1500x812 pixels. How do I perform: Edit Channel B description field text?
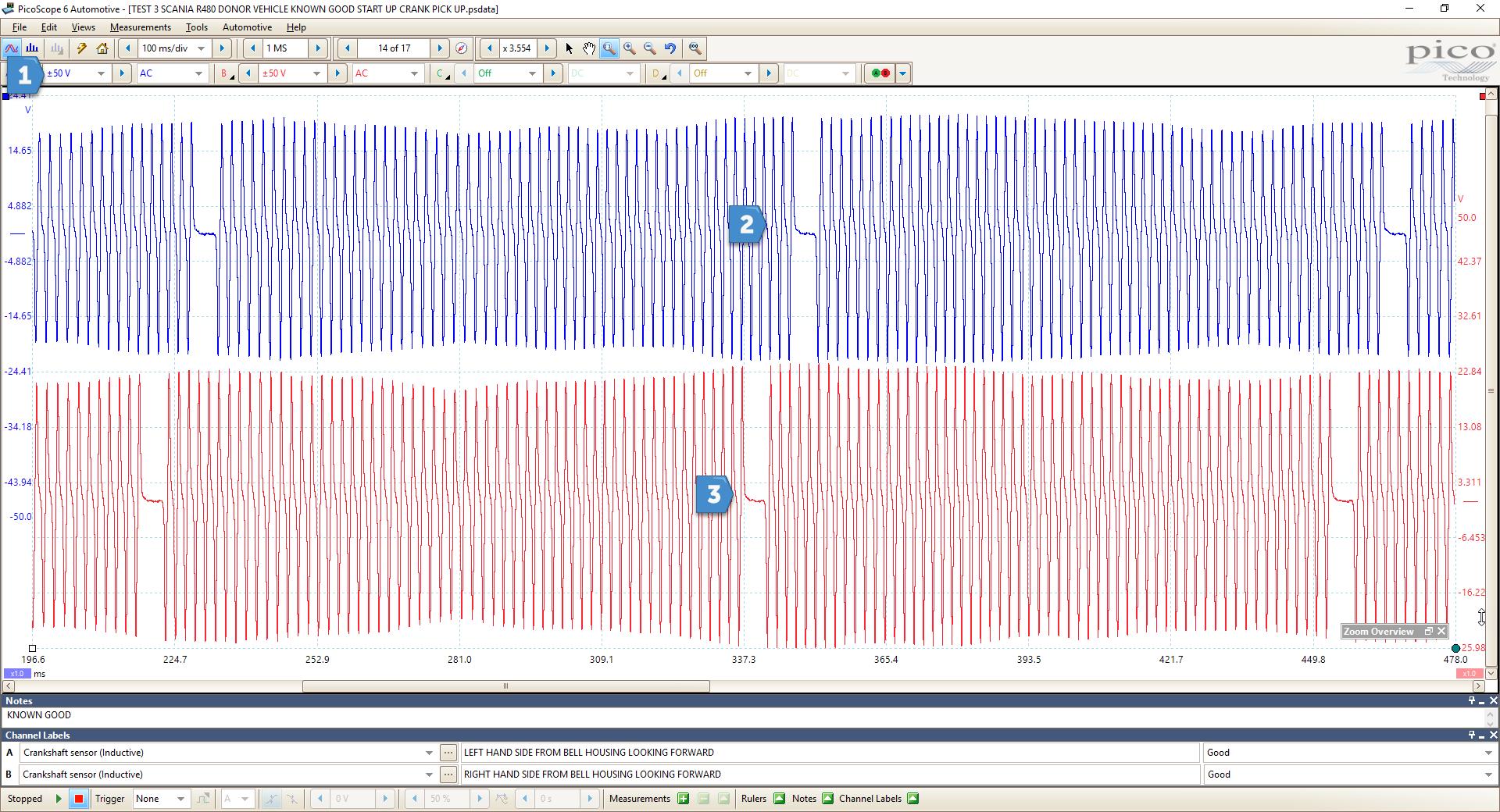point(830,775)
